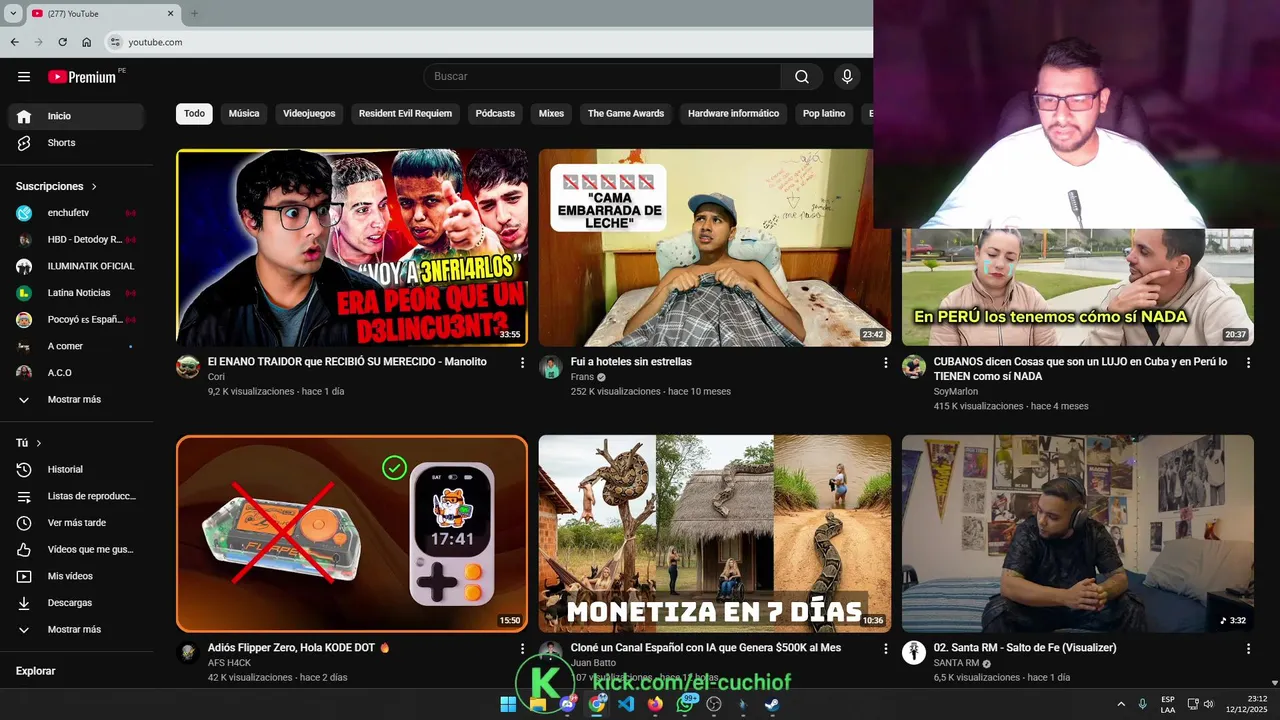The height and width of the screenshot is (720, 1280).
Task: Open Suscripciones section chevron
Action: coord(95,187)
